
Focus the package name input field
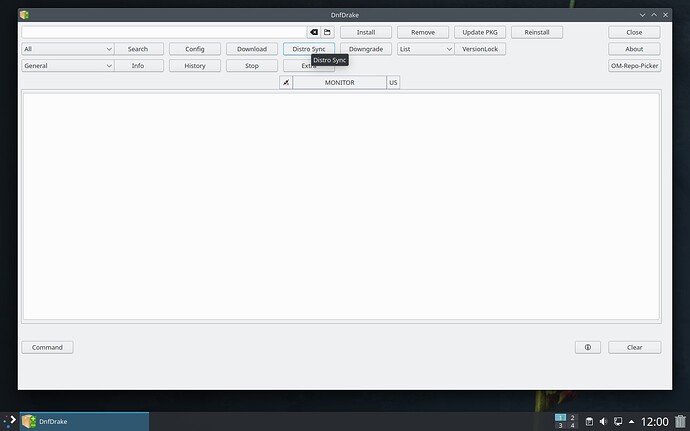pos(164,32)
